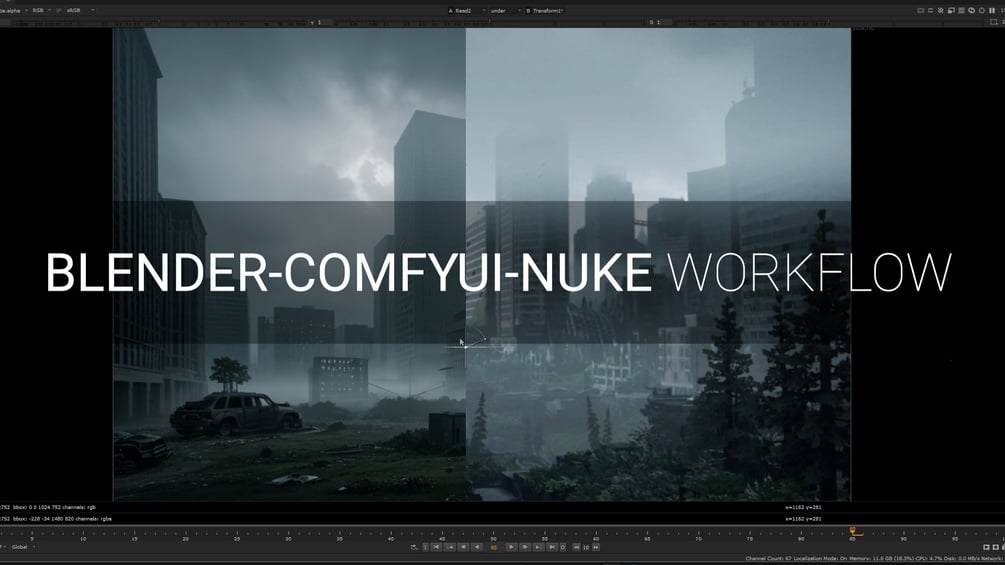Click the Transform crosshair handle in viewer
The height and width of the screenshot is (565, 1005).
coord(466,347)
